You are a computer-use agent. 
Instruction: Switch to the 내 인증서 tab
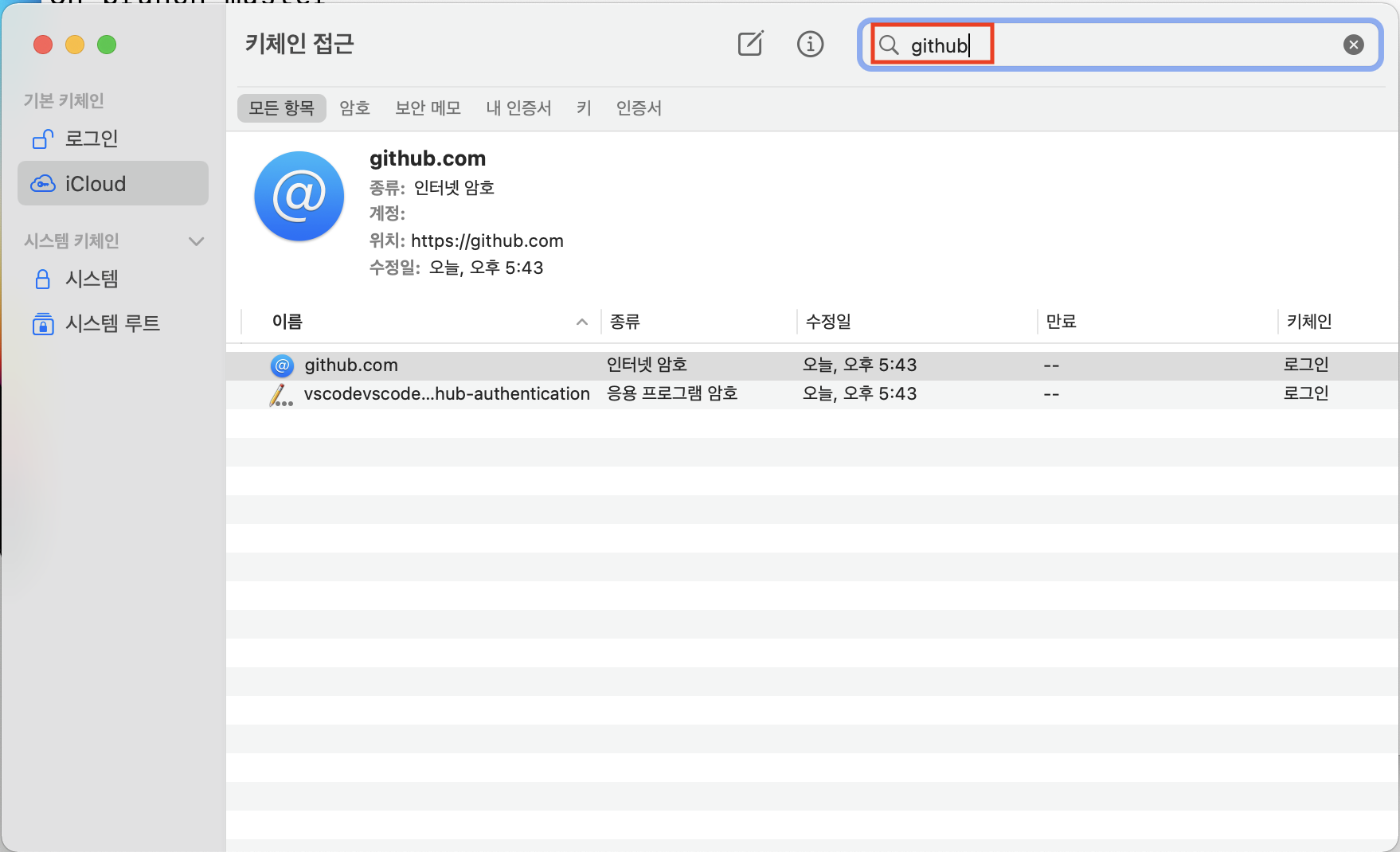coord(519,108)
